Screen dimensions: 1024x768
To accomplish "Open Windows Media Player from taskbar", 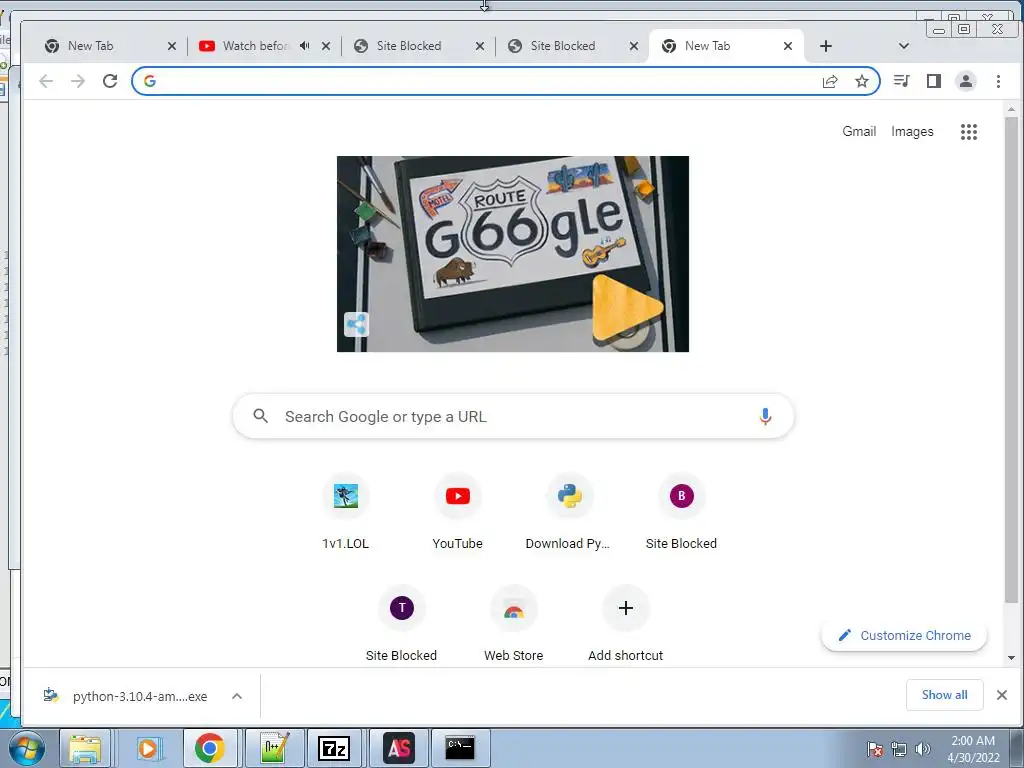I will pyautogui.click(x=148, y=748).
